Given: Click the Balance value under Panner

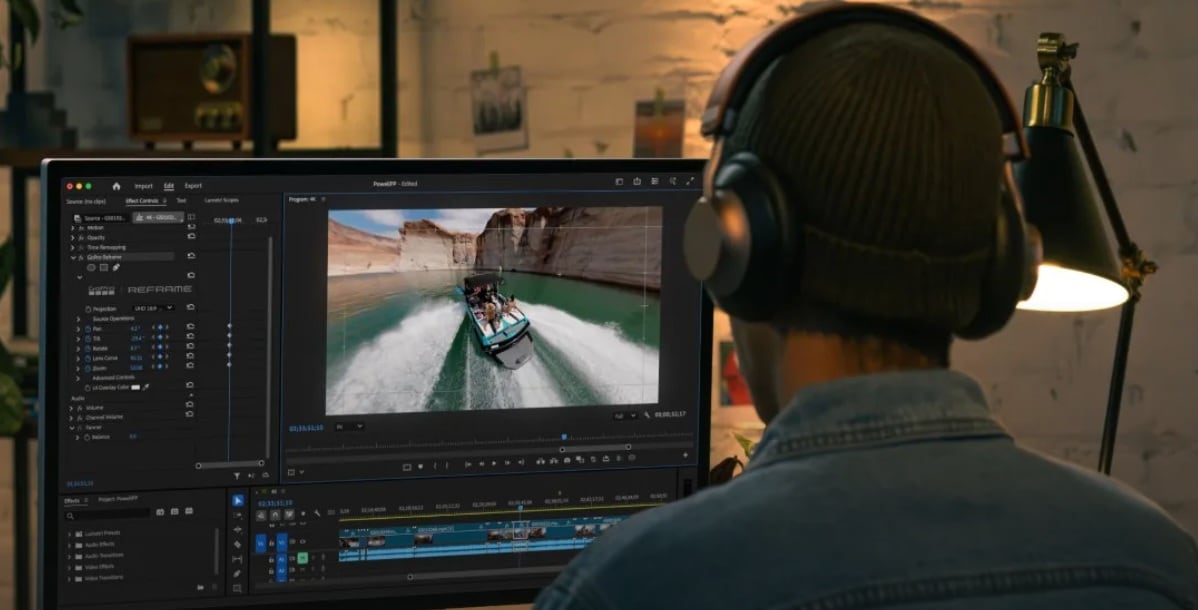Looking at the screenshot, I should [133, 437].
